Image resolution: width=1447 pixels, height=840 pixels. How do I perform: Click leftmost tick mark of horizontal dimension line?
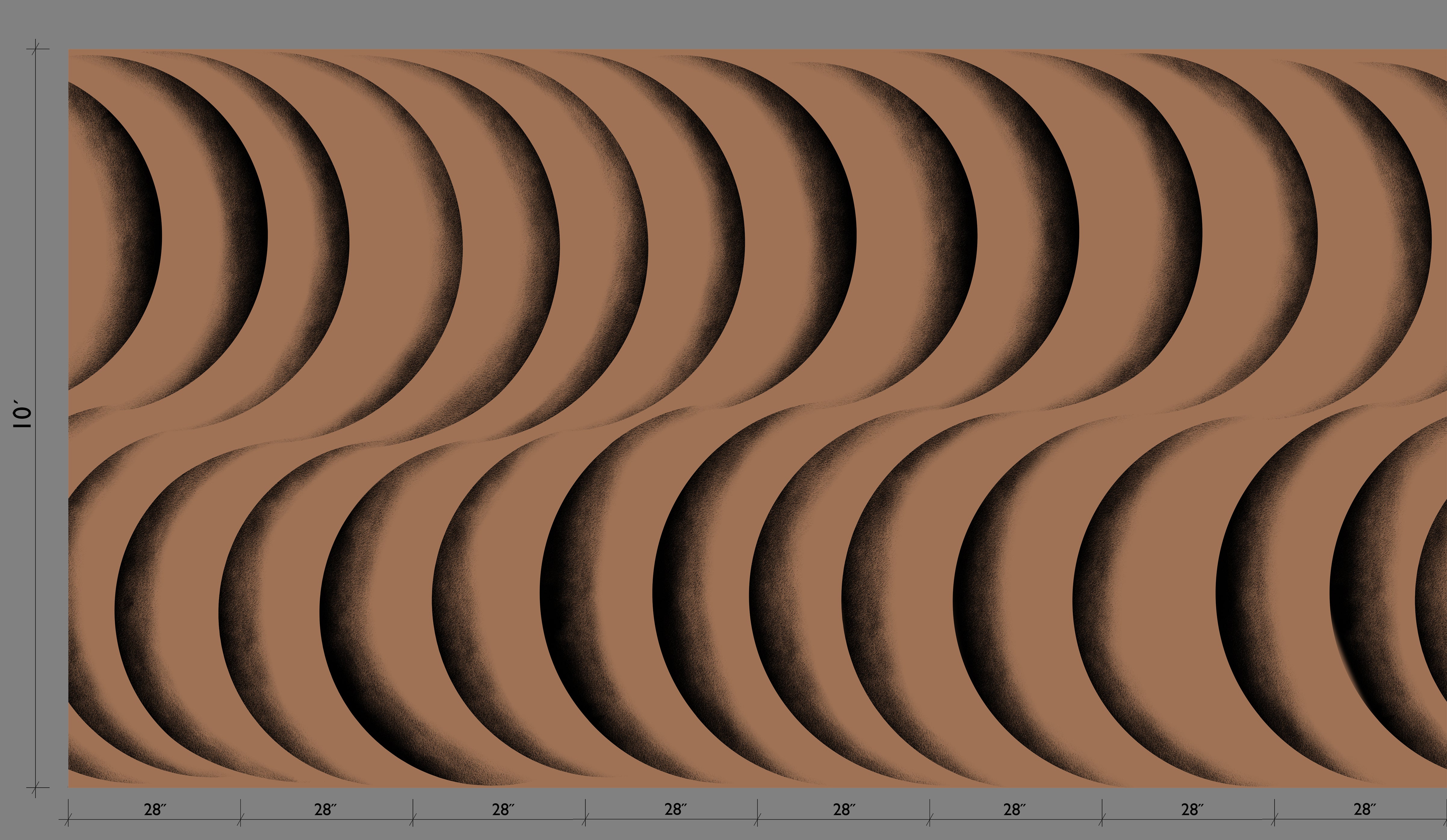click(68, 819)
